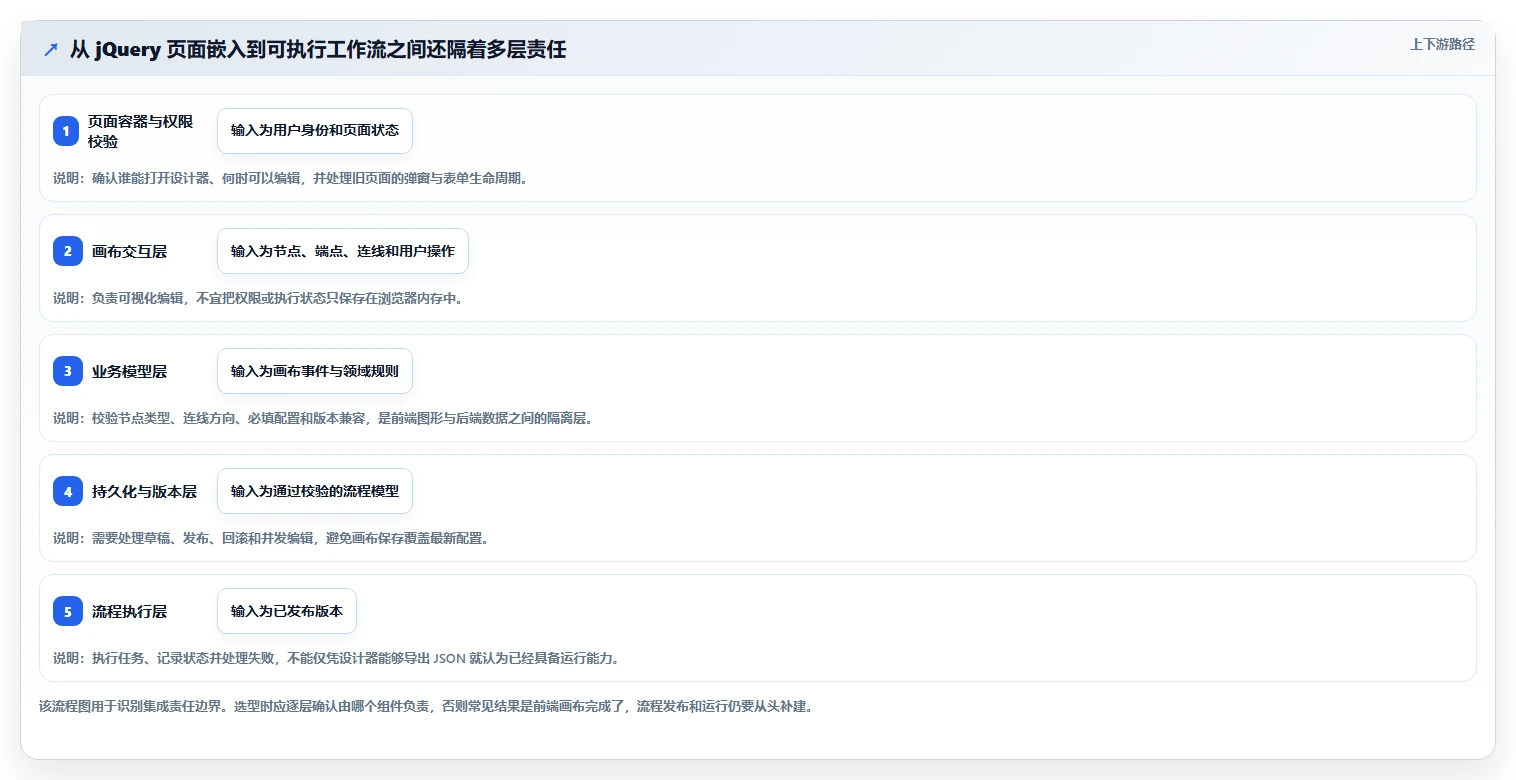Click the step 2 number badge
Screen dimensions: 1516x780
pos(67,251)
